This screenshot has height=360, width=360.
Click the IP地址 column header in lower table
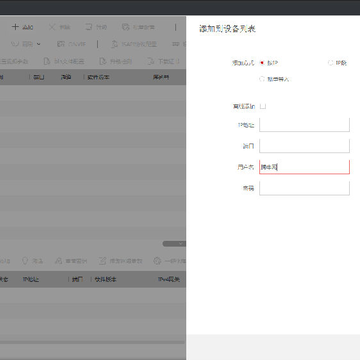pos(31,279)
